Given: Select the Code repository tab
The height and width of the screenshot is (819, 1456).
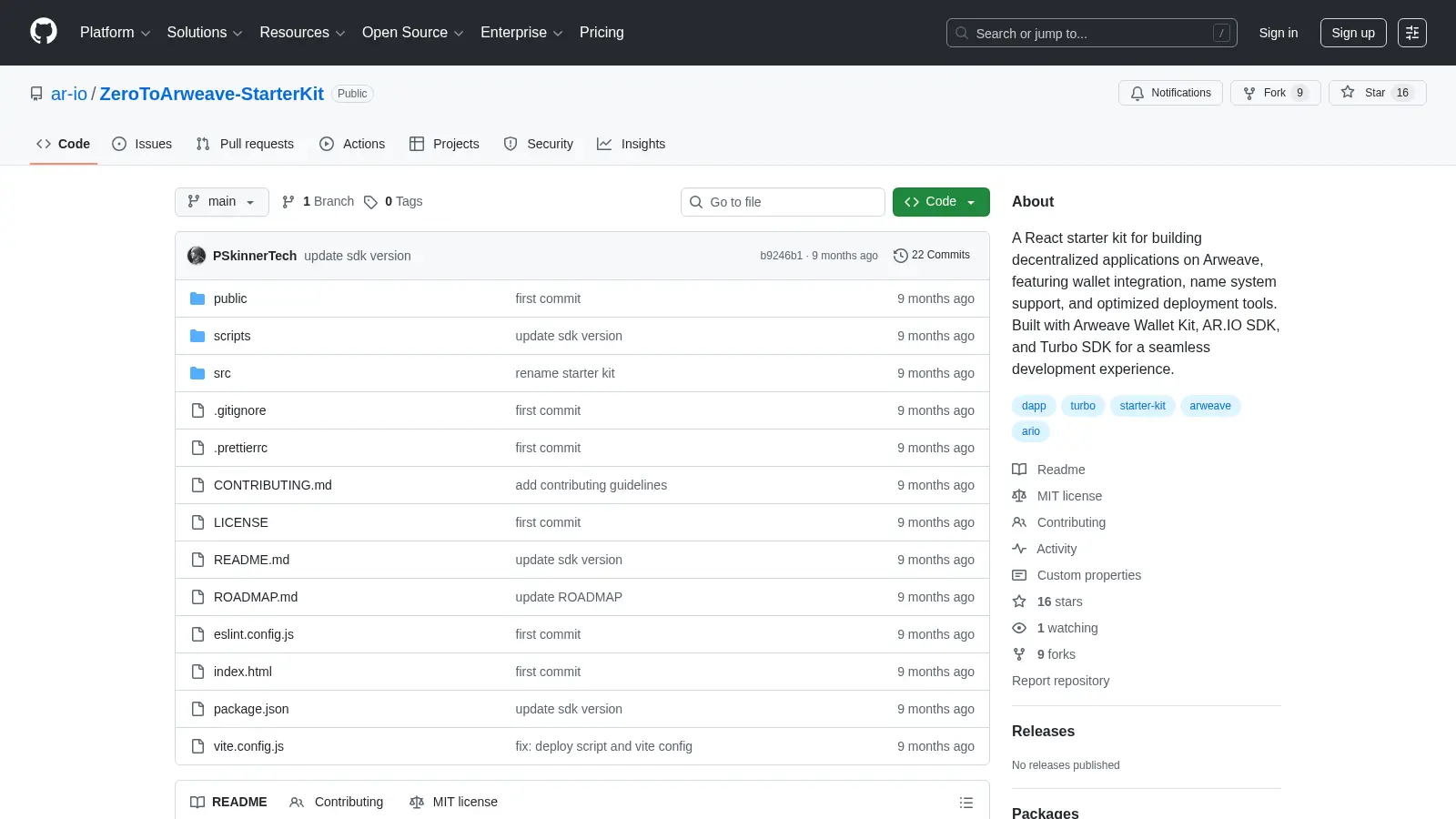Looking at the screenshot, I should click(x=64, y=144).
